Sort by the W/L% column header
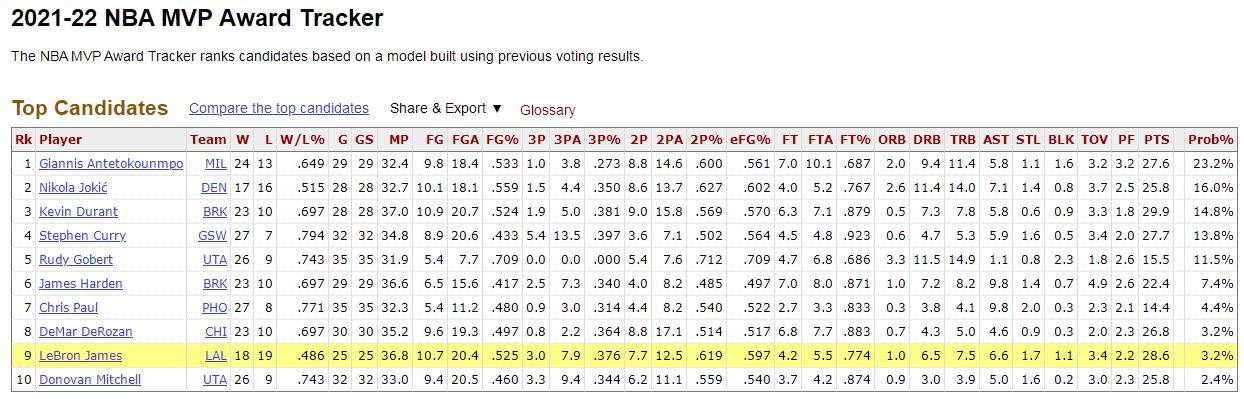 pos(301,140)
